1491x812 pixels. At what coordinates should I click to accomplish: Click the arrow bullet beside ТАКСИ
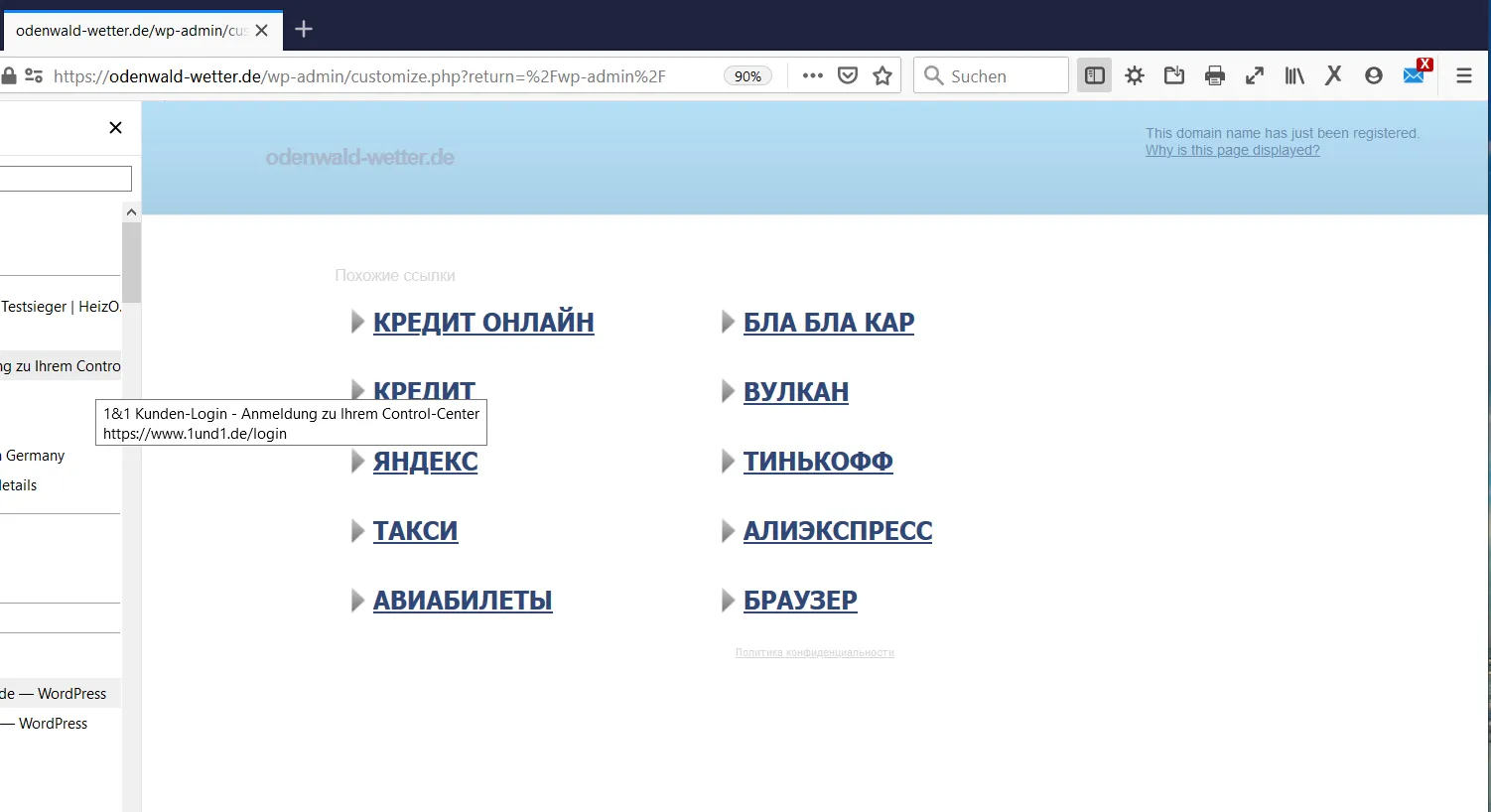(357, 530)
